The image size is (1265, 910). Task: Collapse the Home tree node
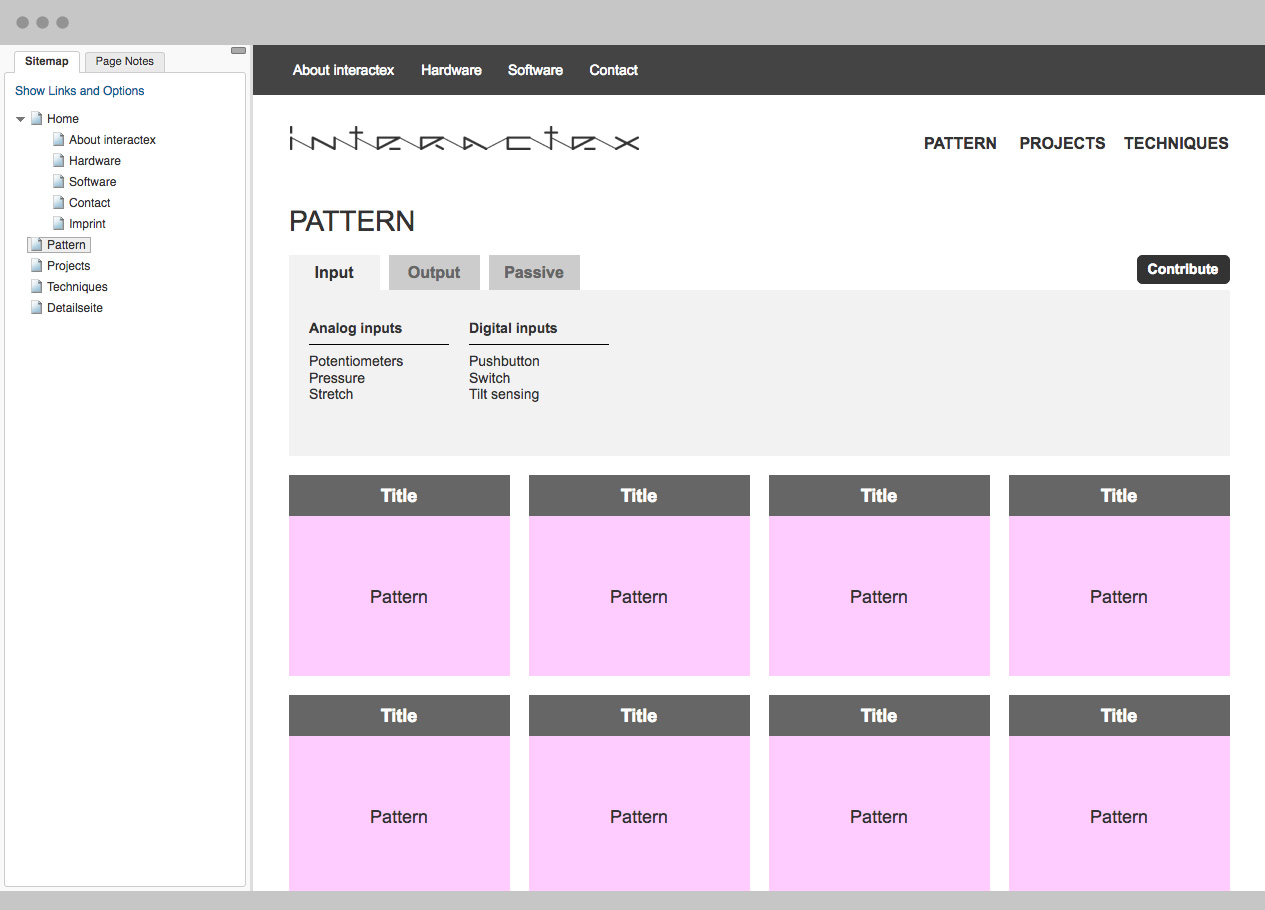tap(21, 119)
